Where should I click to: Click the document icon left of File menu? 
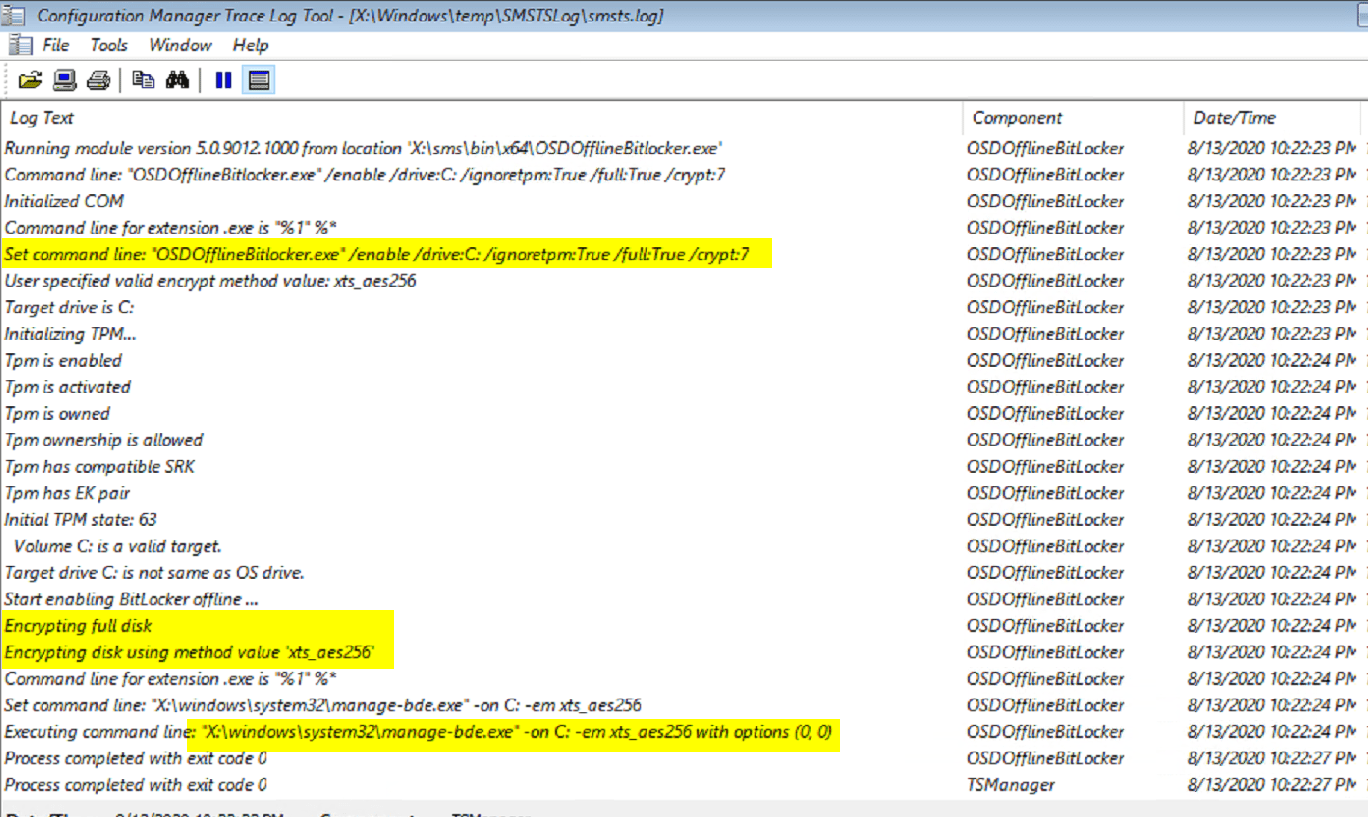click(19, 44)
